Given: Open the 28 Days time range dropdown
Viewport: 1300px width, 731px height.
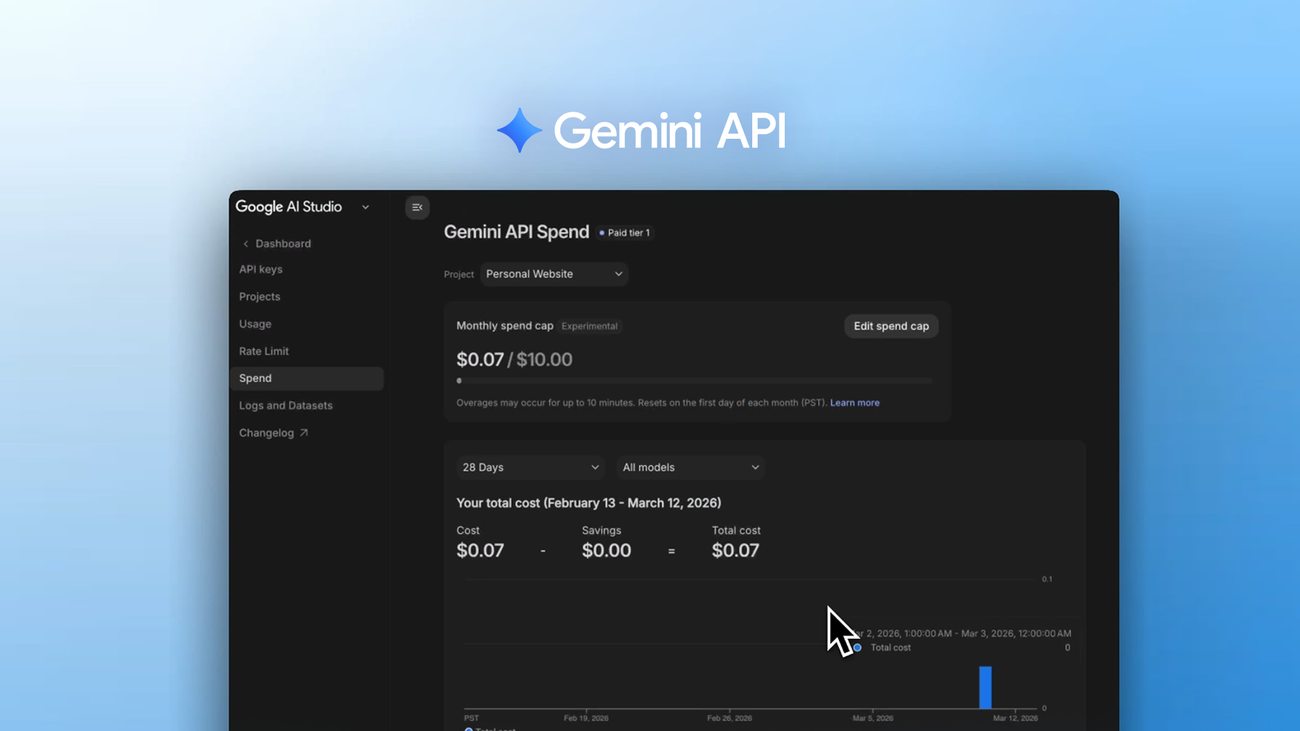Looking at the screenshot, I should 530,467.
